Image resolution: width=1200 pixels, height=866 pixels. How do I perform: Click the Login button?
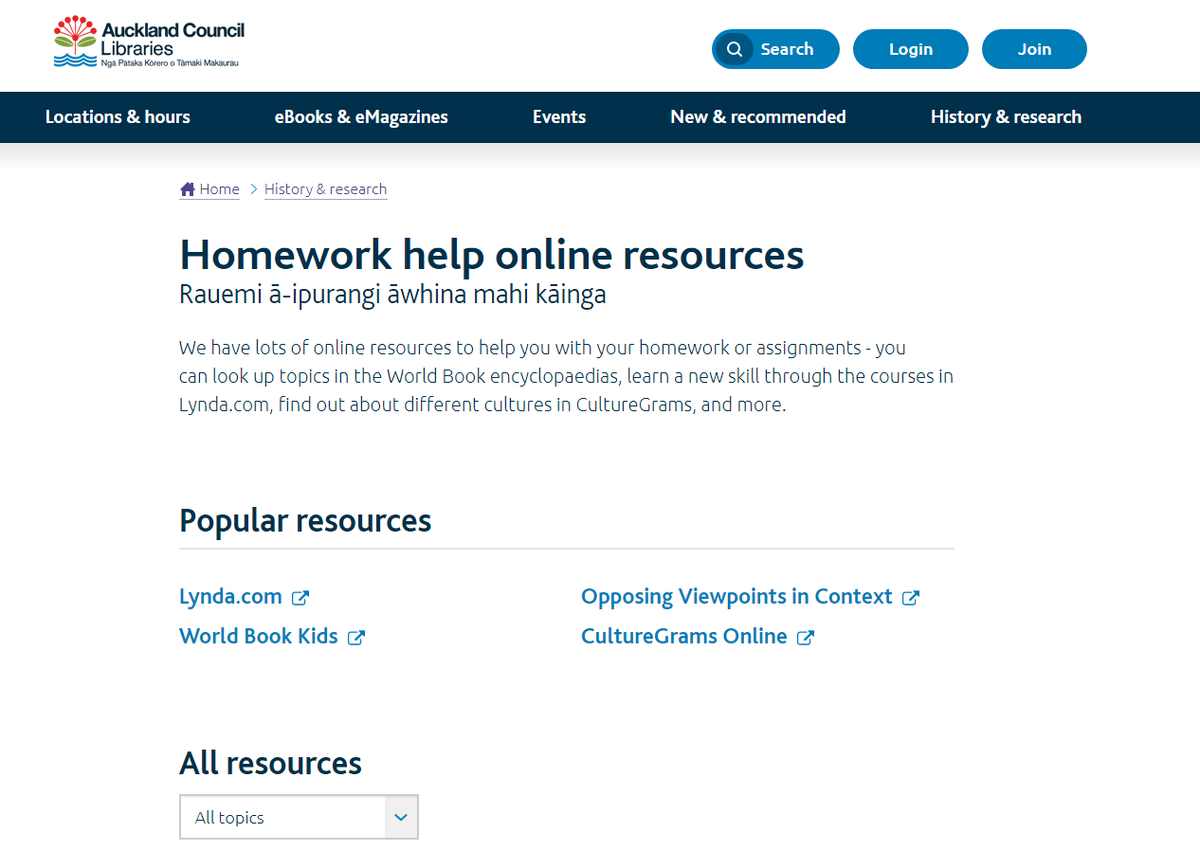pyautogui.click(x=911, y=49)
